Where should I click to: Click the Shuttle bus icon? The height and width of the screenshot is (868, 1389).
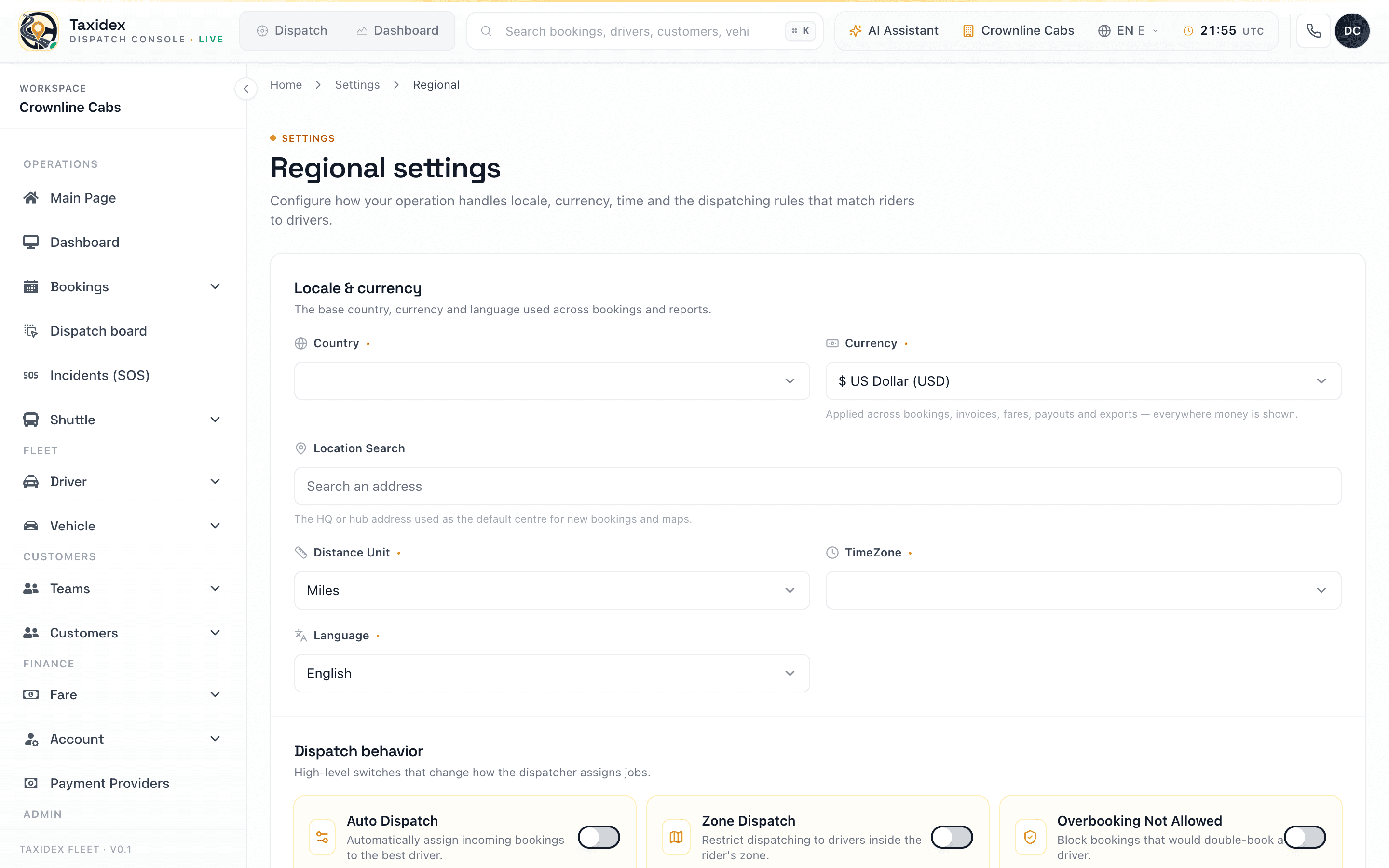pos(31,420)
